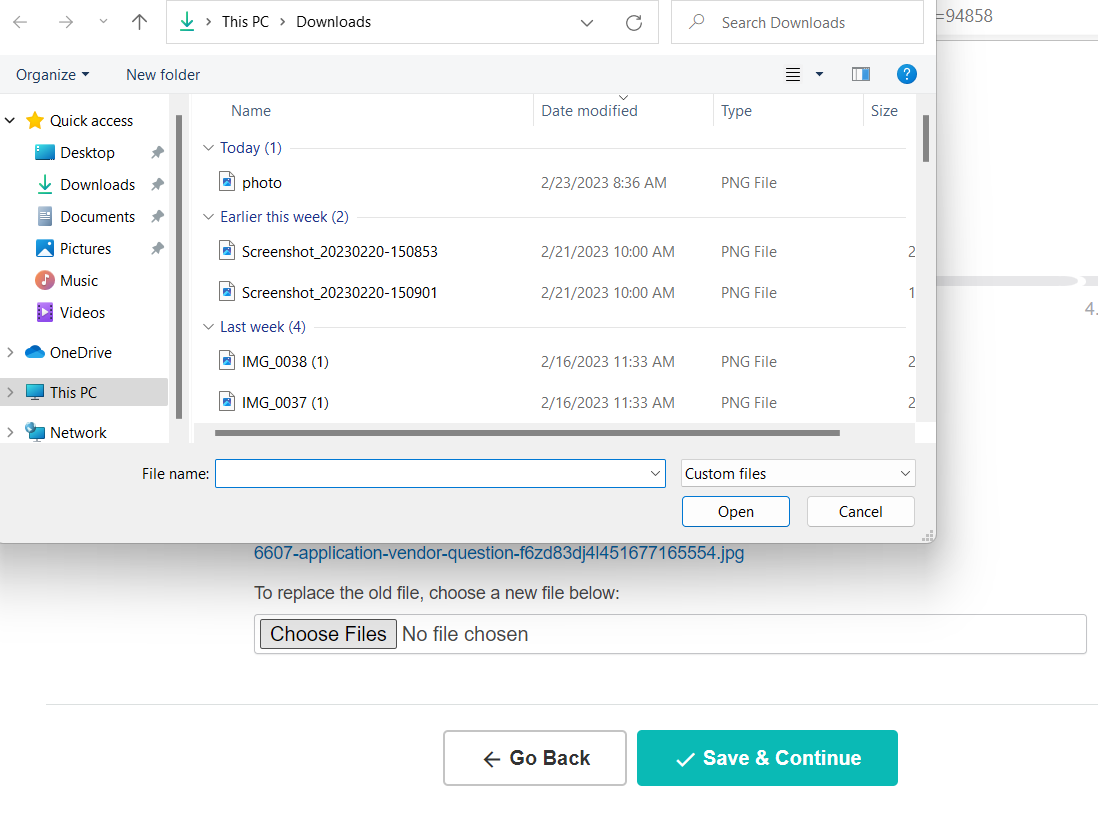Click the file icon of IMG_0038 (1)
The height and width of the screenshot is (813, 1098).
click(x=227, y=361)
